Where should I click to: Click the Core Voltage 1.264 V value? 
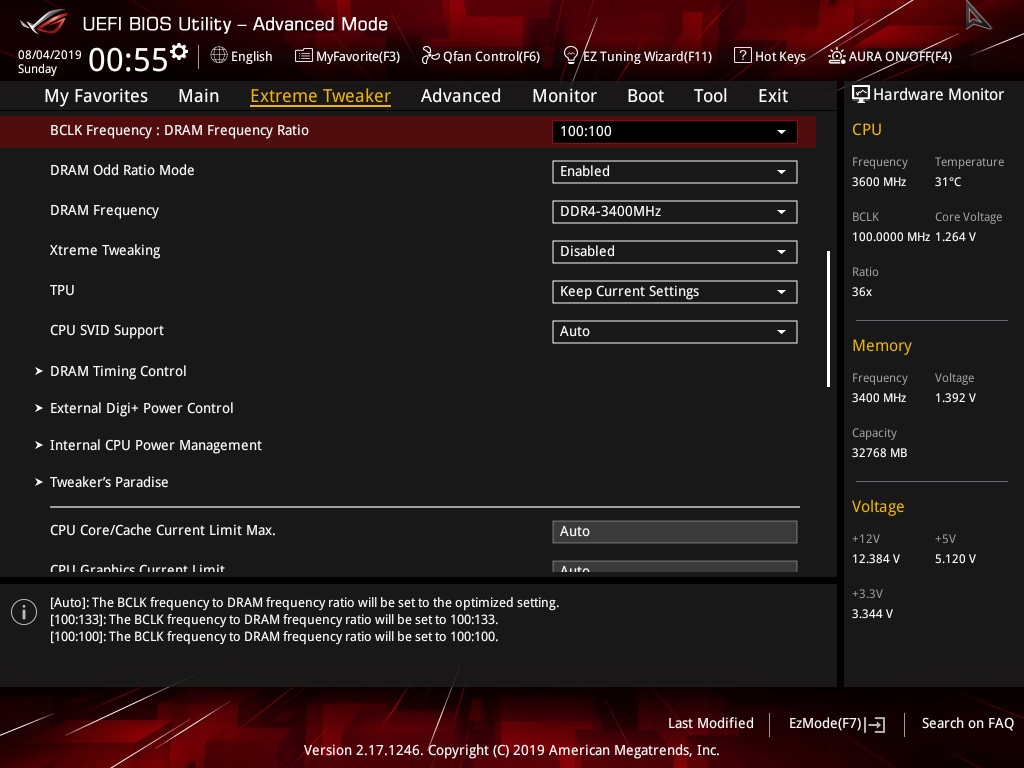(x=955, y=237)
